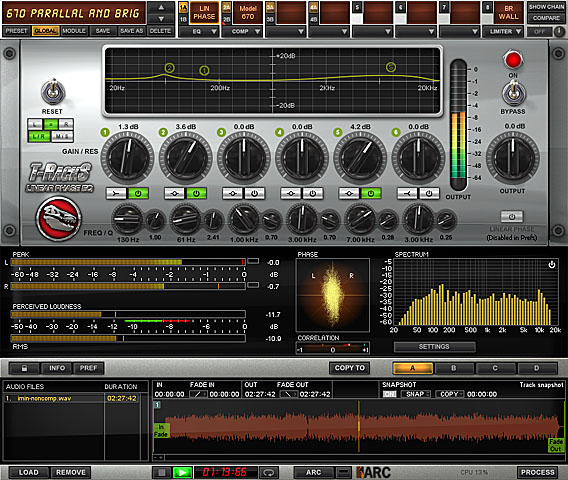Switch to PRESET scope tab
The image size is (568, 480).
coord(16,31)
